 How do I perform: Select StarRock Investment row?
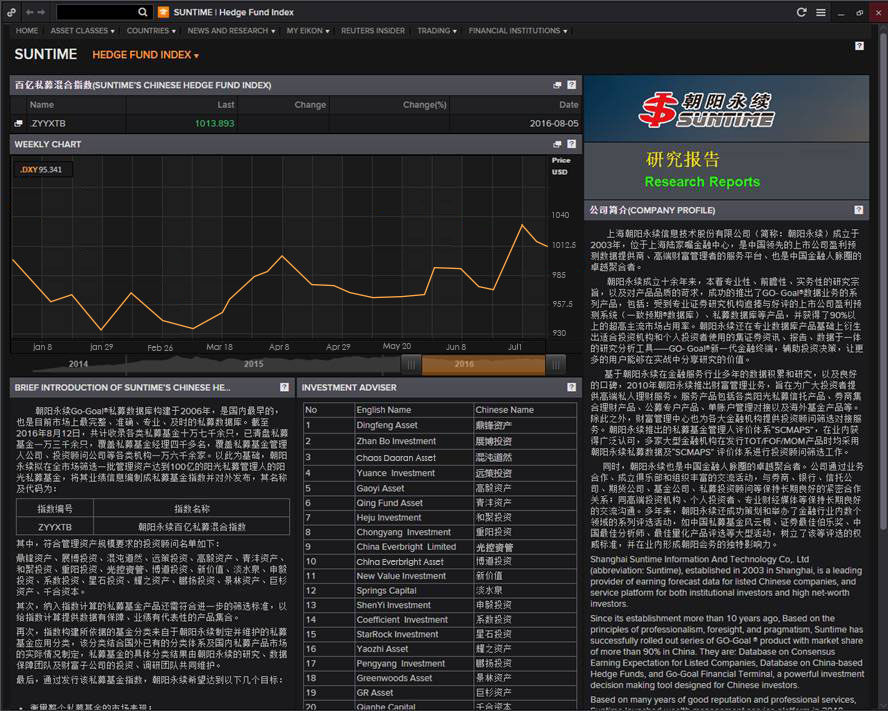[440, 634]
